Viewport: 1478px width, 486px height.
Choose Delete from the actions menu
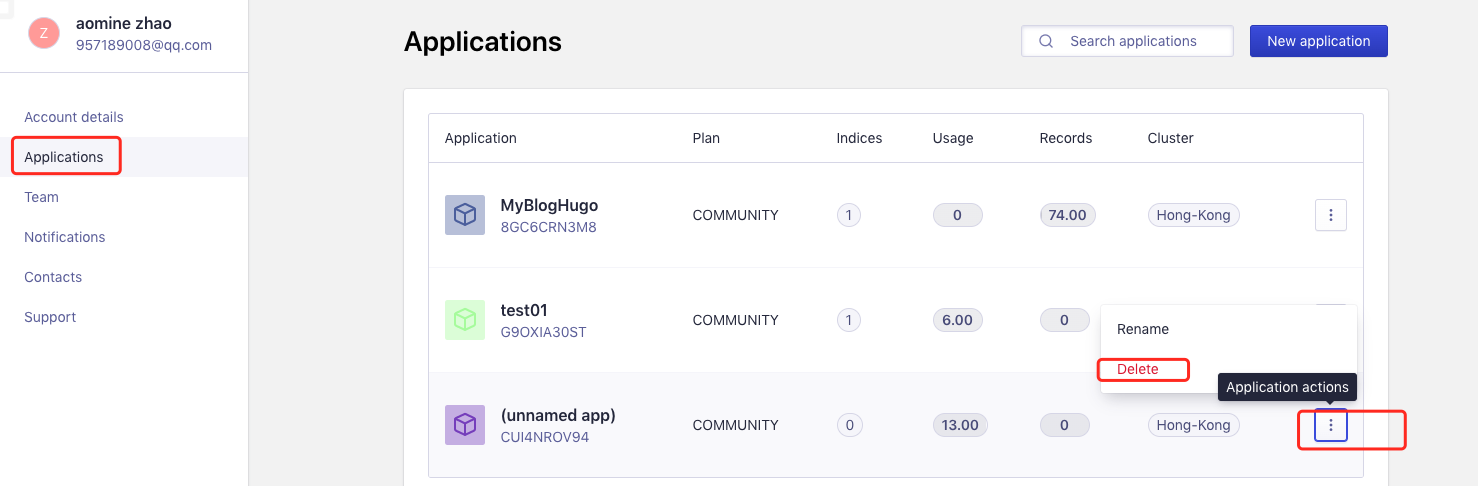pyautogui.click(x=1138, y=369)
